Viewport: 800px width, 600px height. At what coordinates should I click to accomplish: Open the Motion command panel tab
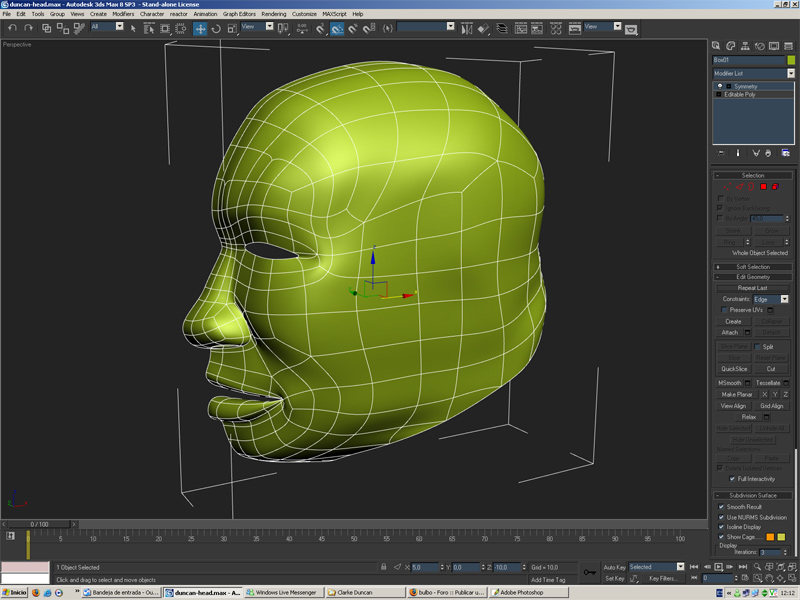click(760, 46)
